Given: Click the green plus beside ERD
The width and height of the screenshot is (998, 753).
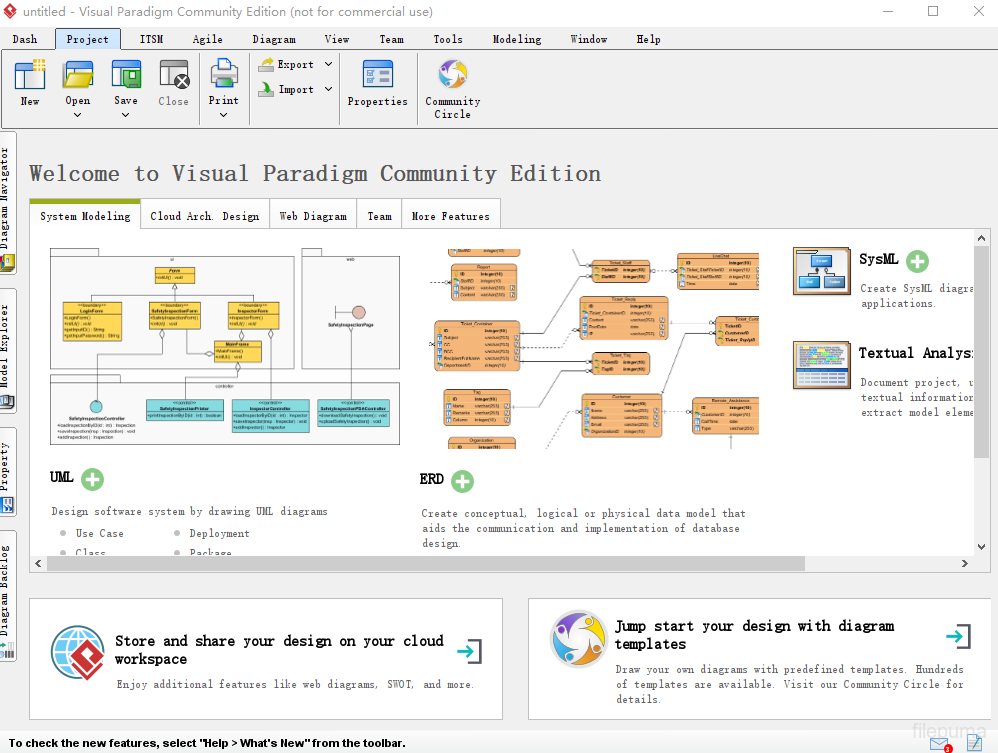Looking at the screenshot, I should click(x=462, y=481).
